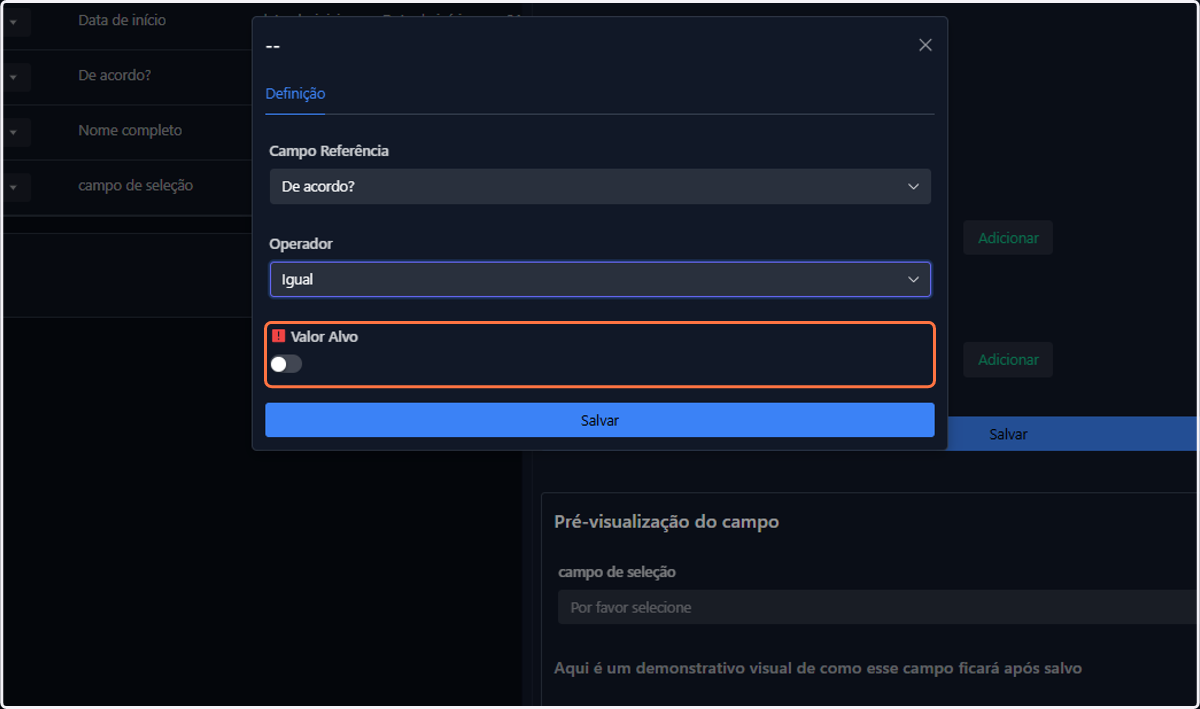Click the Aqui é um demonstrativo visual text
Viewport: 1200px width, 709px height.
coord(818,667)
